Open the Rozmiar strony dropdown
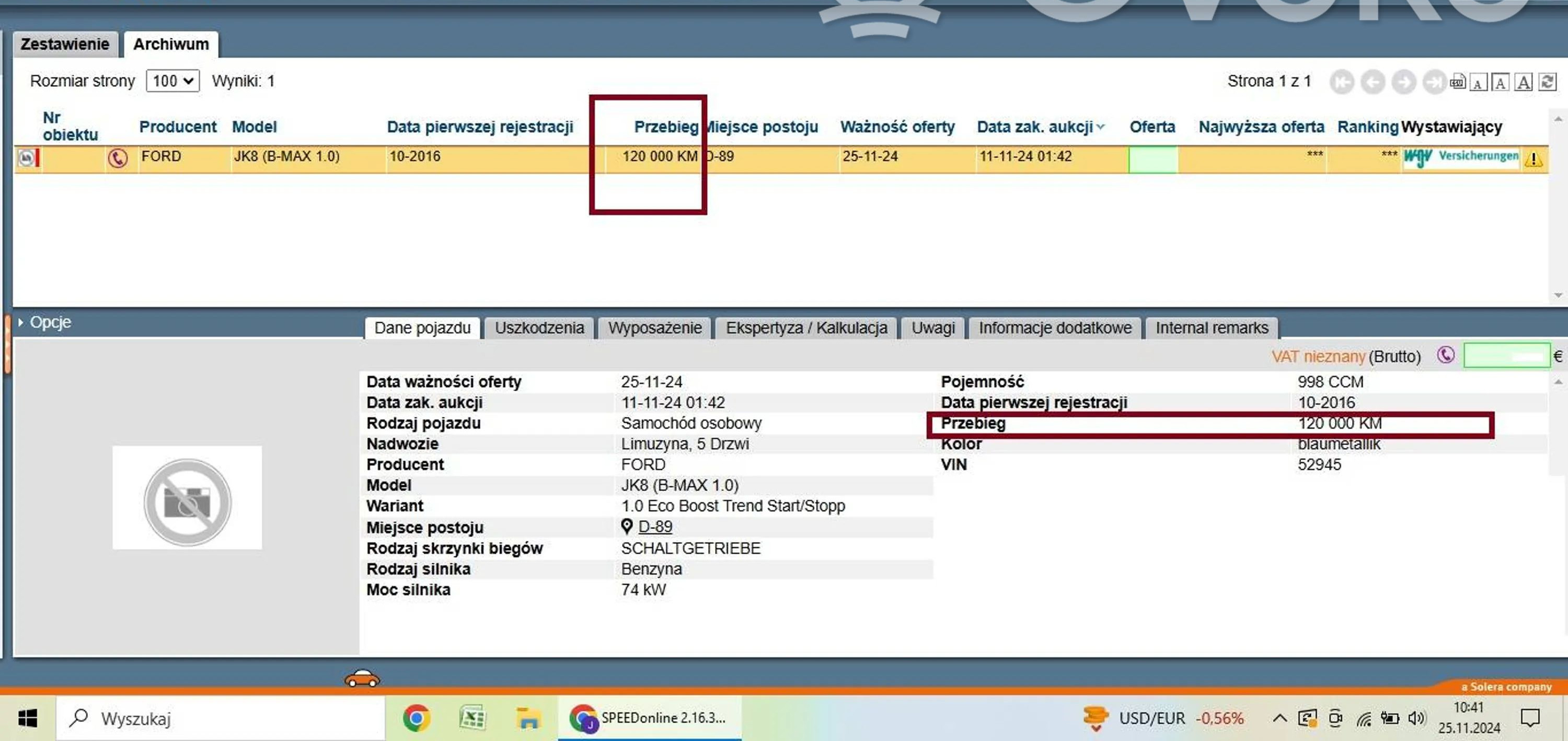The height and width of the screenshot is (741, 1568). (x=173, y=81)
